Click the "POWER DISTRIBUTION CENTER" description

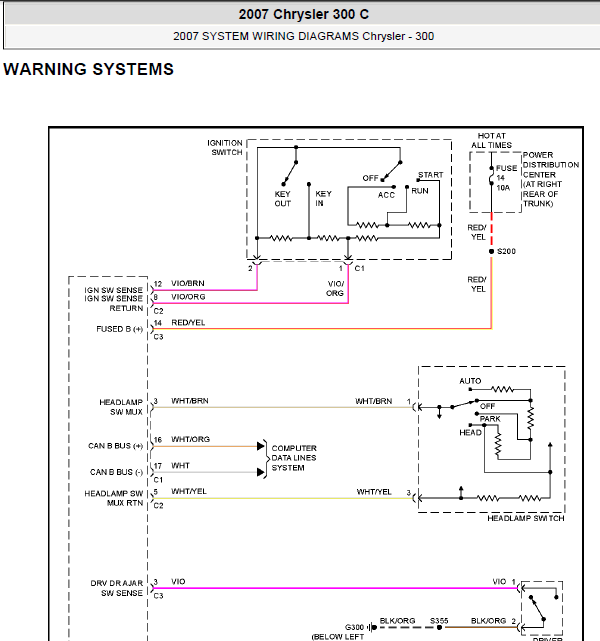[x=551, y=179]
